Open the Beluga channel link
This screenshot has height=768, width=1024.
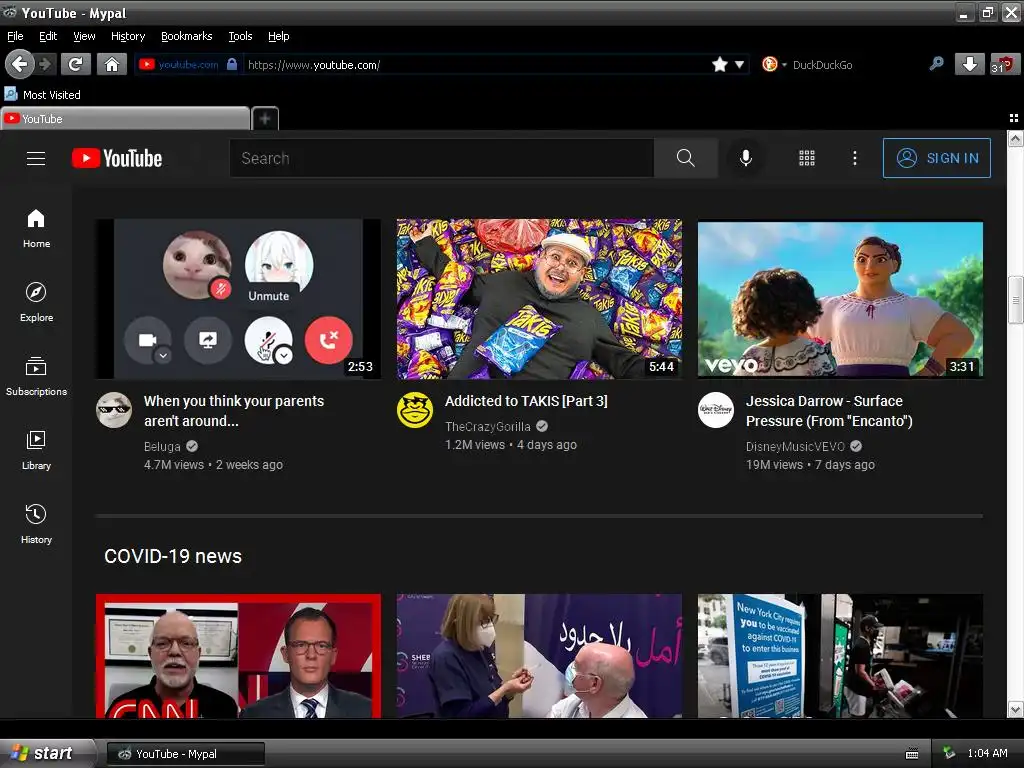161,447
